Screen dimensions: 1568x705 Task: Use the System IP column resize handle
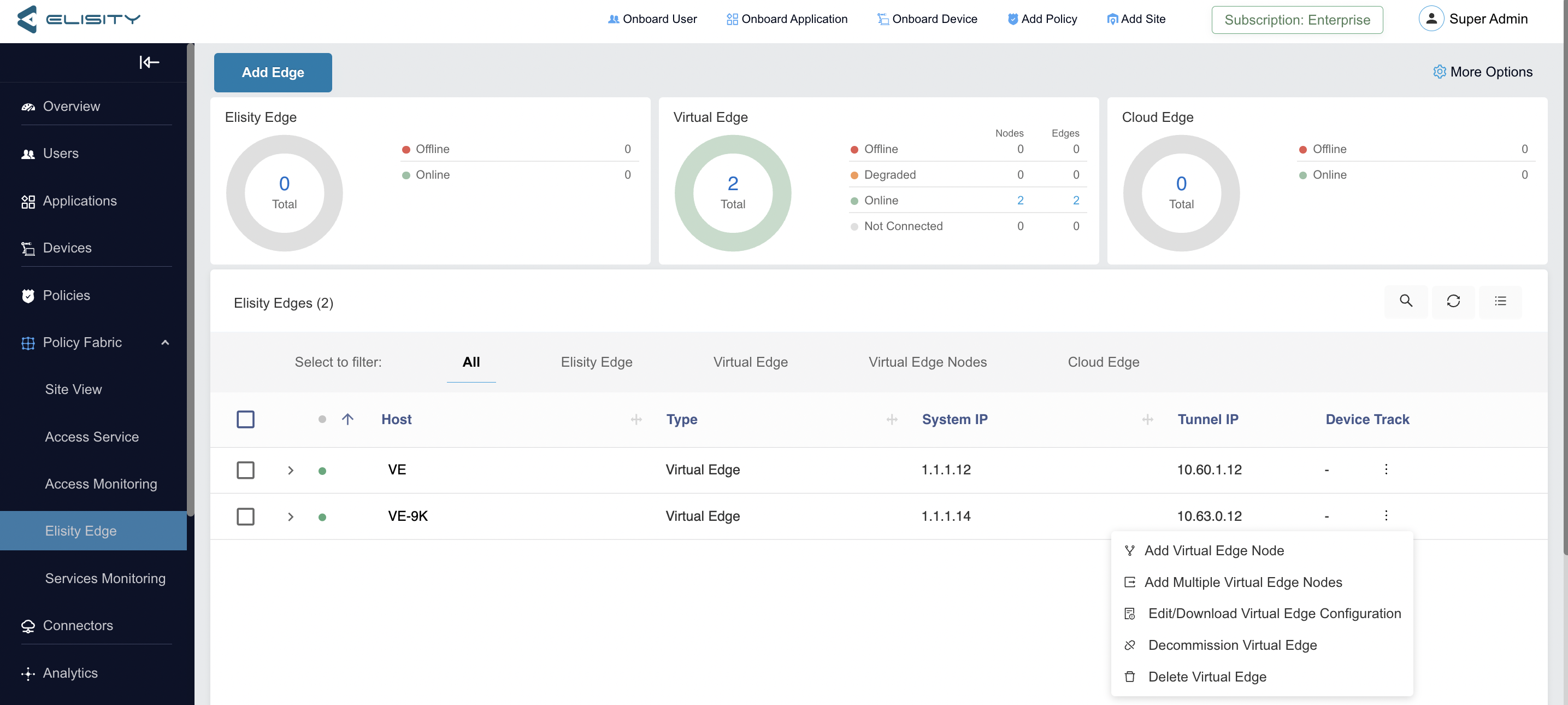pos(1148,420)
